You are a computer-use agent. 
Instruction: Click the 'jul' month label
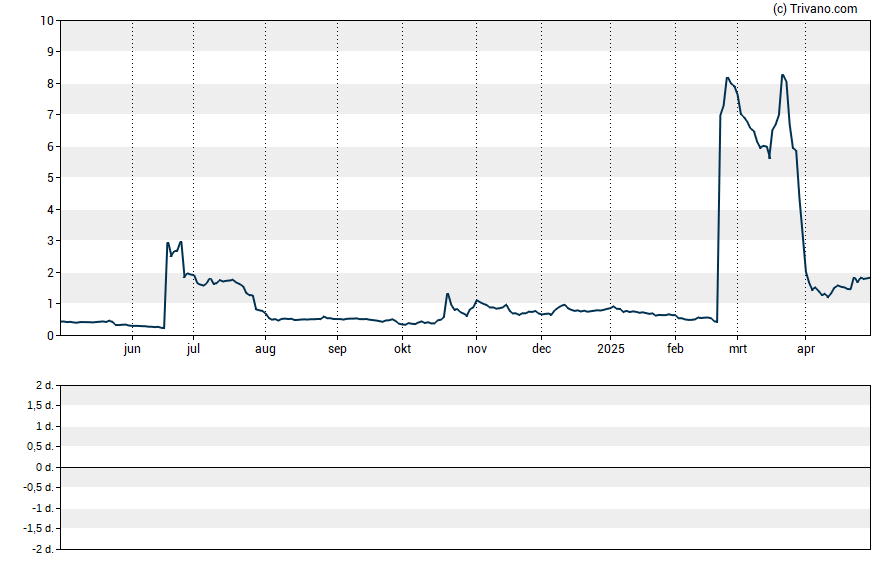pyautogui.click(x=193, y=349)
